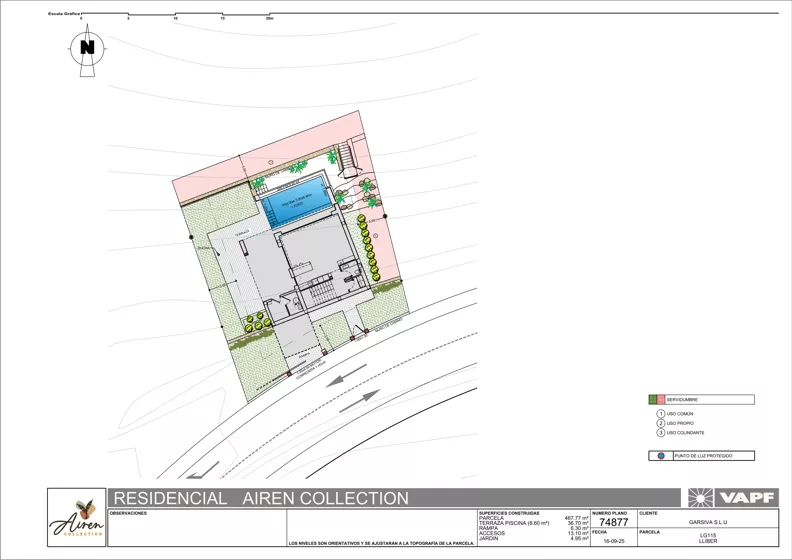
Task: Click the right-pointing road direction arrow
Action: (x=360, y=401)
